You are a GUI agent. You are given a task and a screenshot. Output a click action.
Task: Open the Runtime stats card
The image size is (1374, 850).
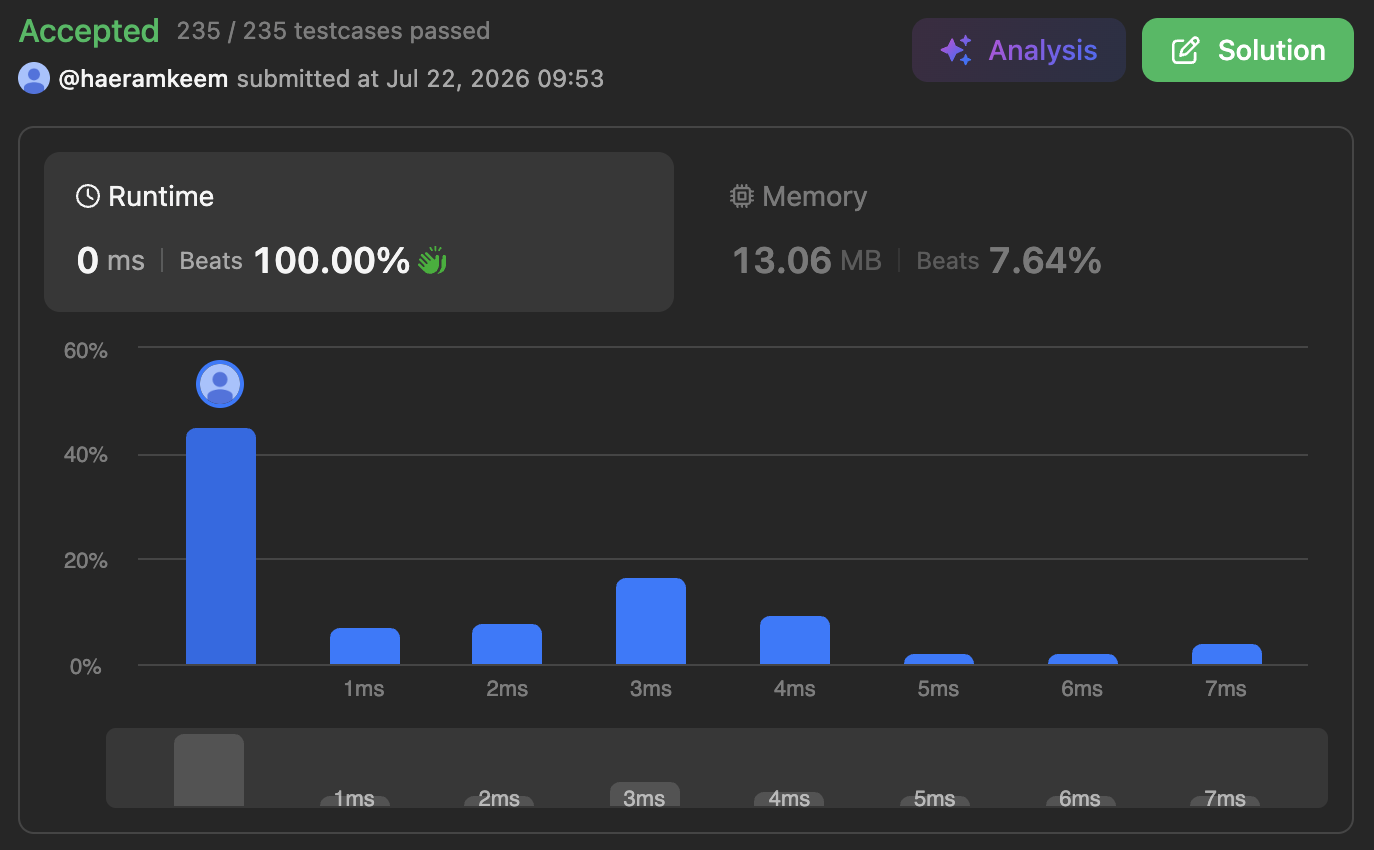tap(359, 232)
